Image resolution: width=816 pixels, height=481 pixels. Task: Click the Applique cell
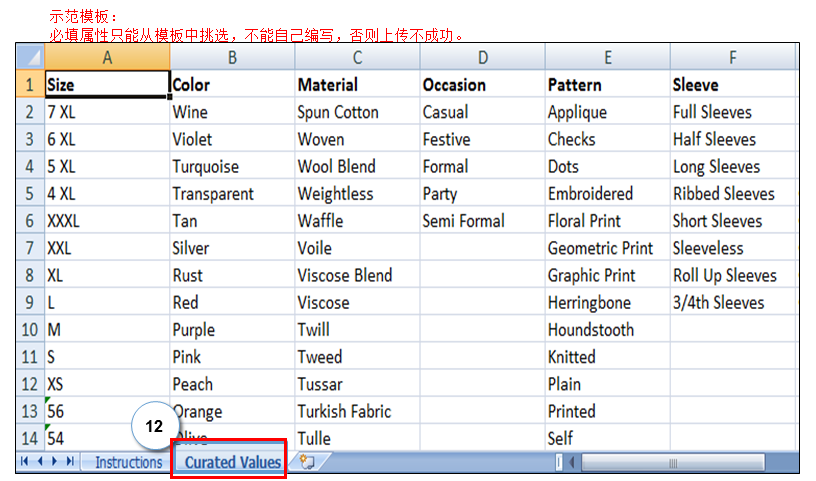(x=607, y=111)
